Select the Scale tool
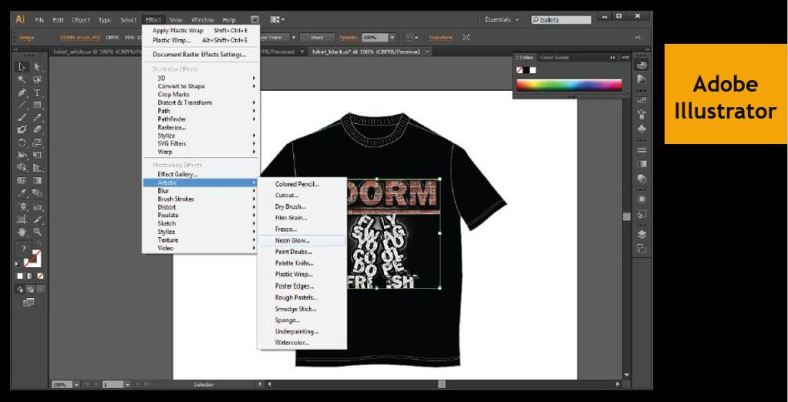This screenshot has width=788, height=402. (37, 143)
